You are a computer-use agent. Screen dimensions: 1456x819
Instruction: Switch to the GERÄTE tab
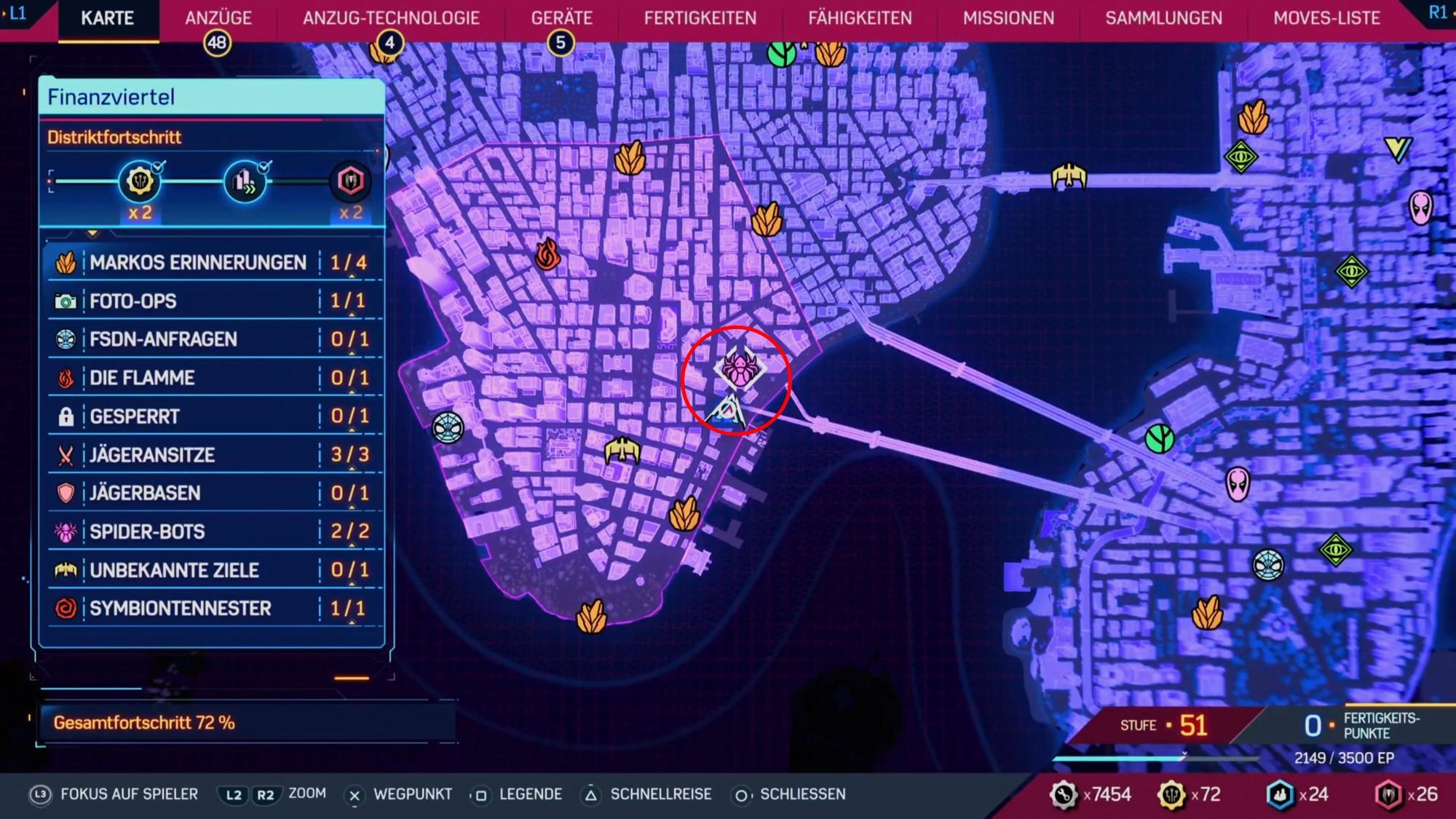tap(561, 18)
